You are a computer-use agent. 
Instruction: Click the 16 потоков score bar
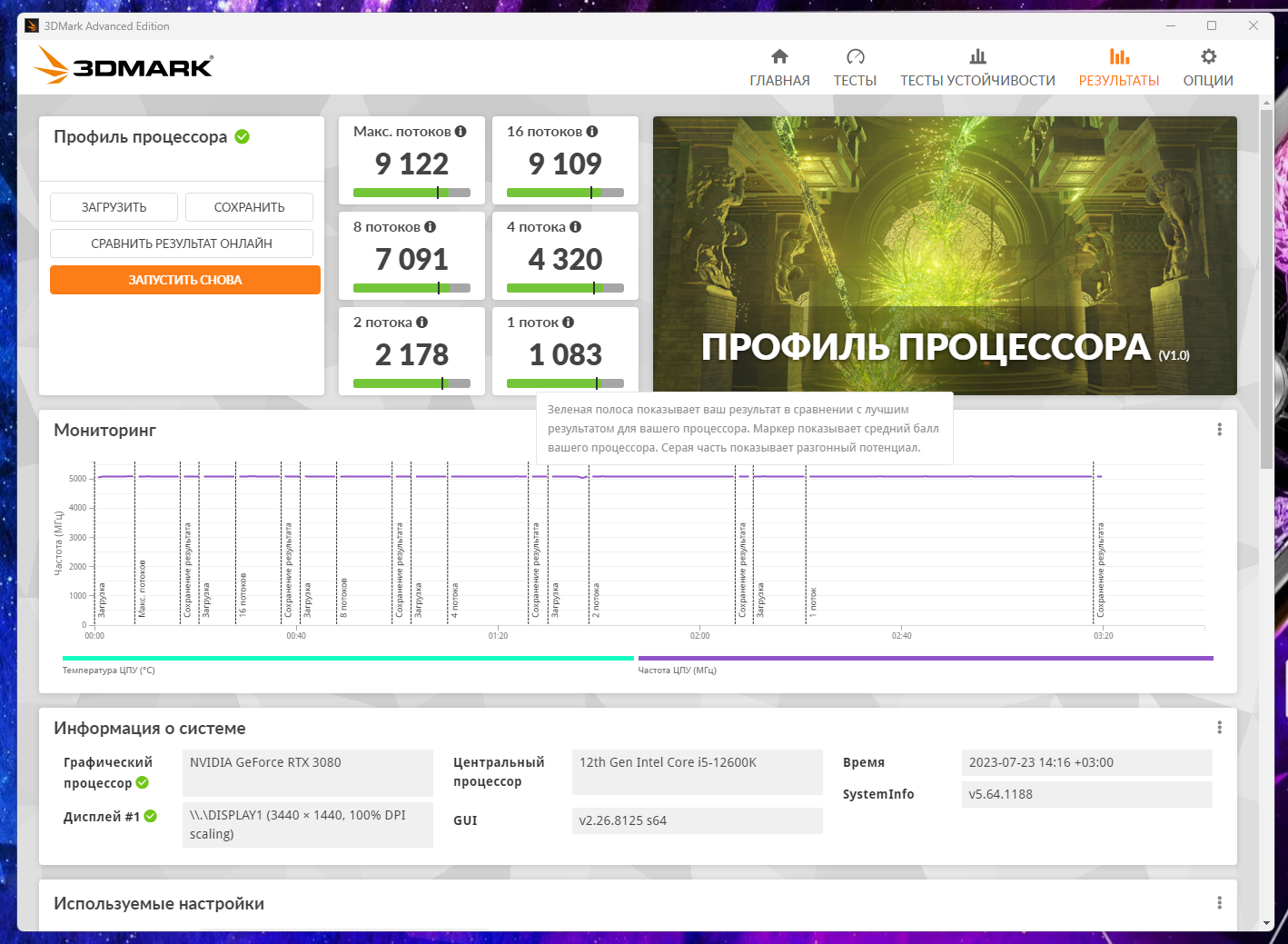565,193
